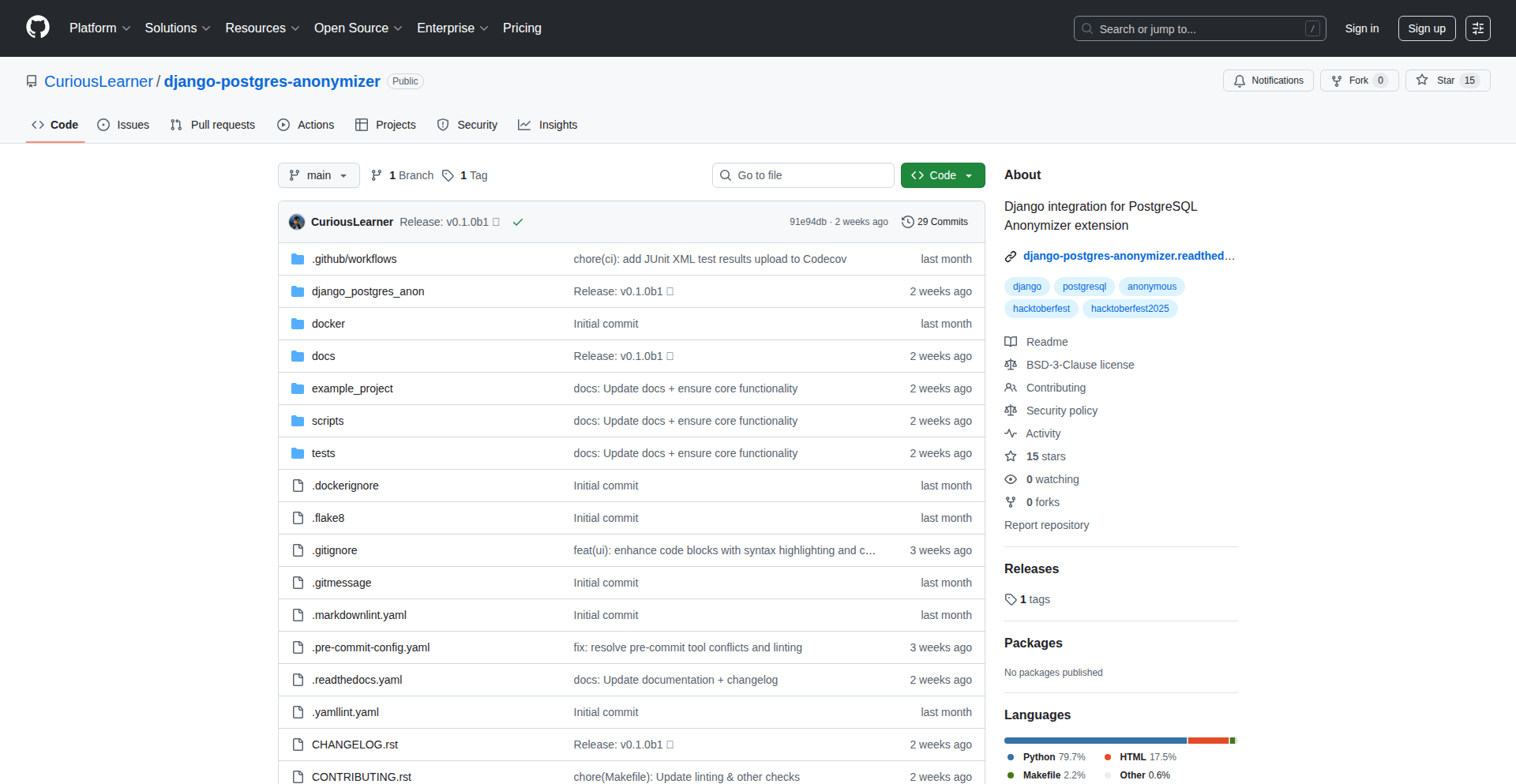Select the hacktoberfest2025 topic tag
Viewport: 1516px width, 784px height.
tap(1129, 309)
